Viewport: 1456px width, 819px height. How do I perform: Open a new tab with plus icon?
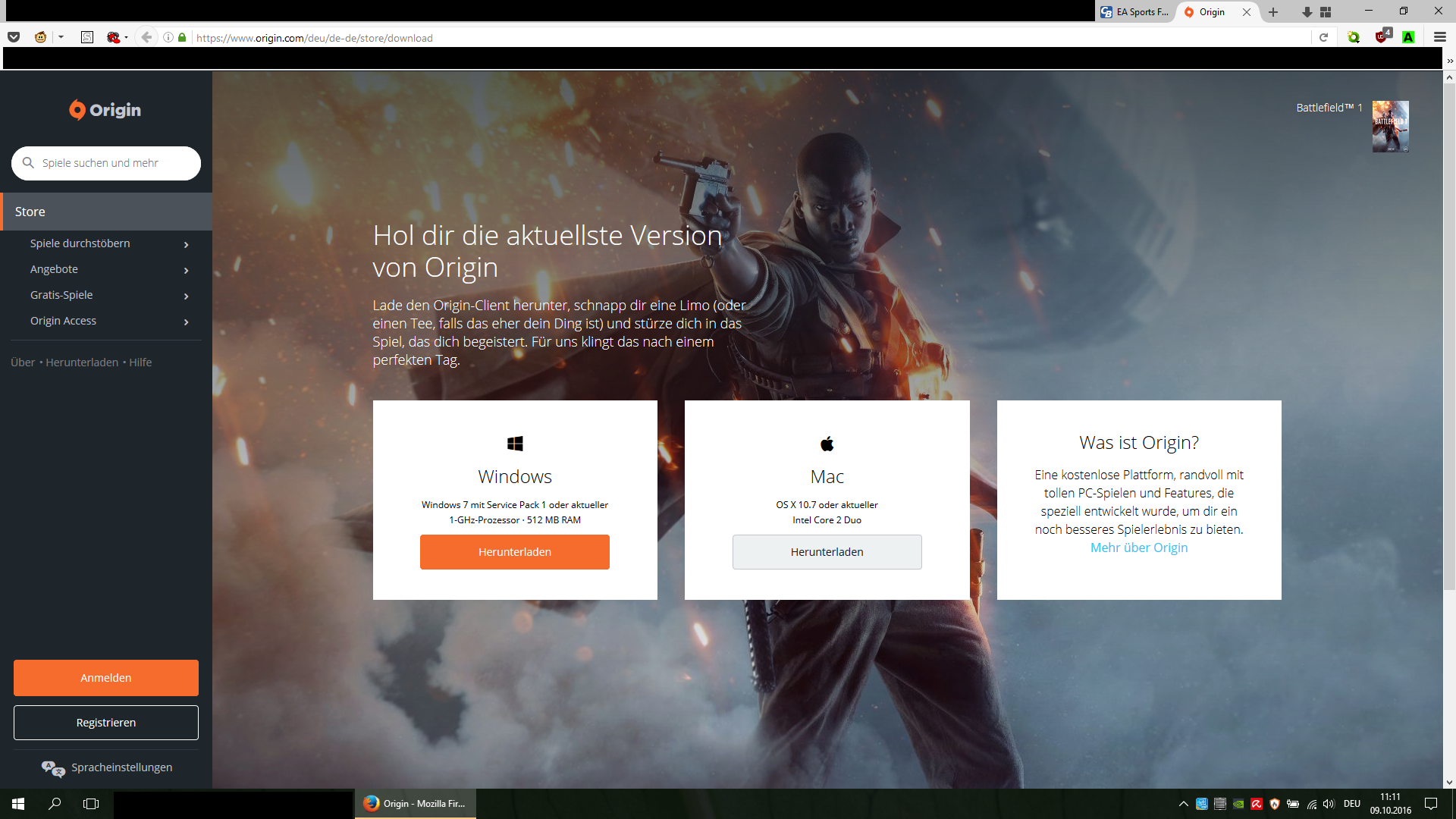click(1273, 12)
